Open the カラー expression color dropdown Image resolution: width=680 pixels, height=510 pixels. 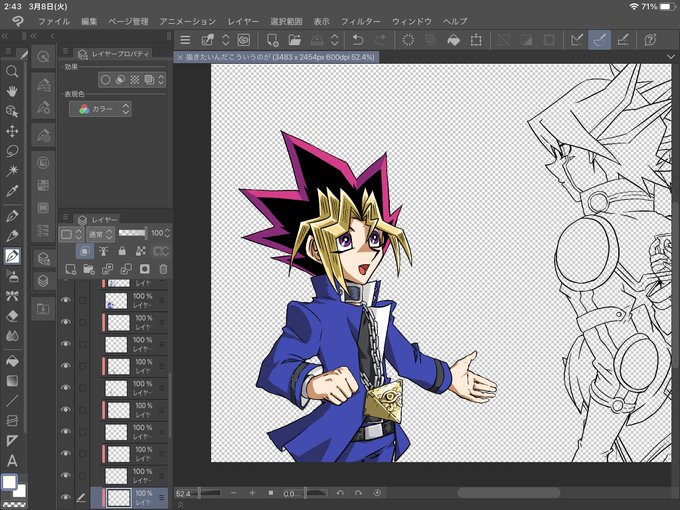pyautogui.click(x=100, y=109)
